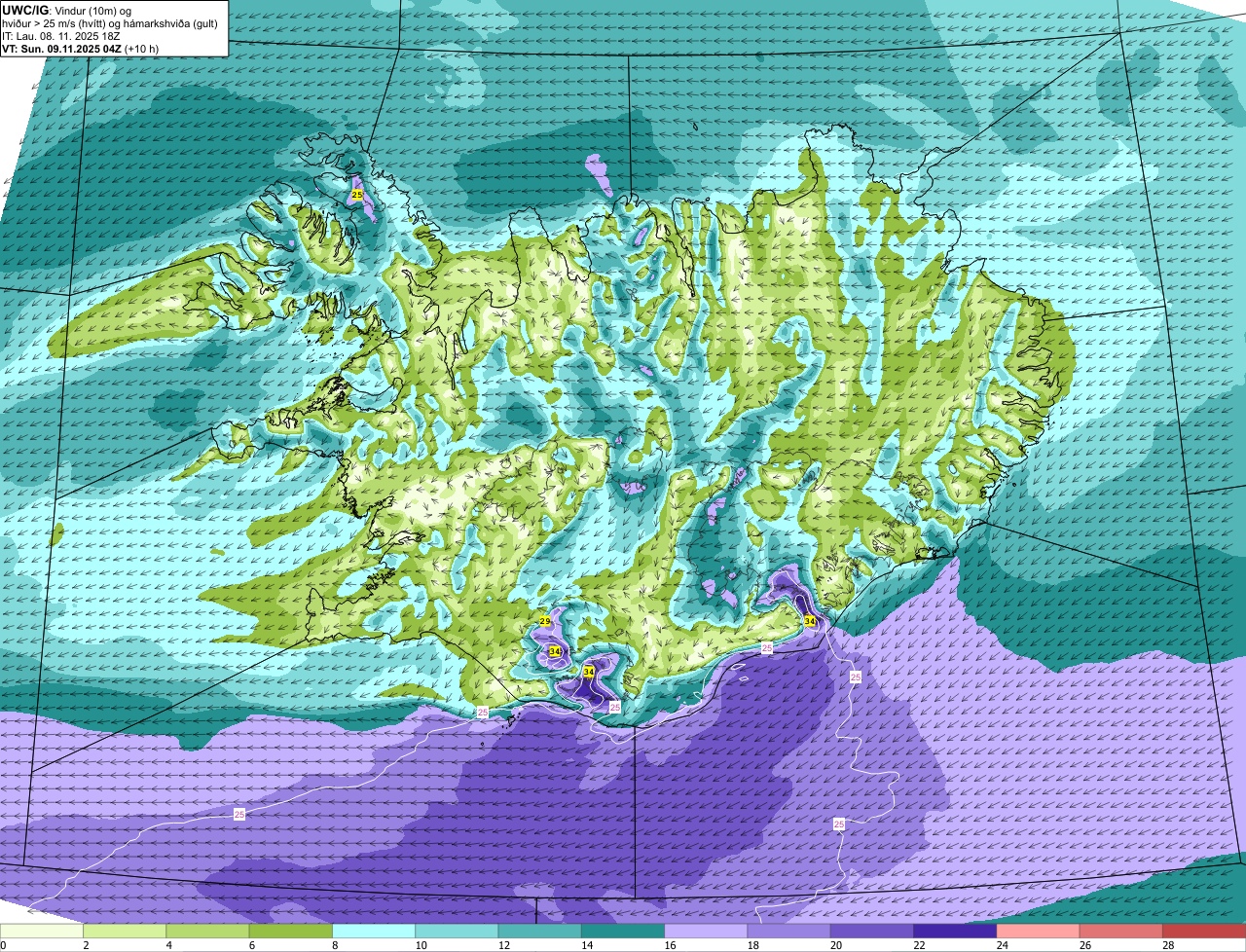Click the legend scale number '16'
1246x952 pixels.
(x=669, y=945)
